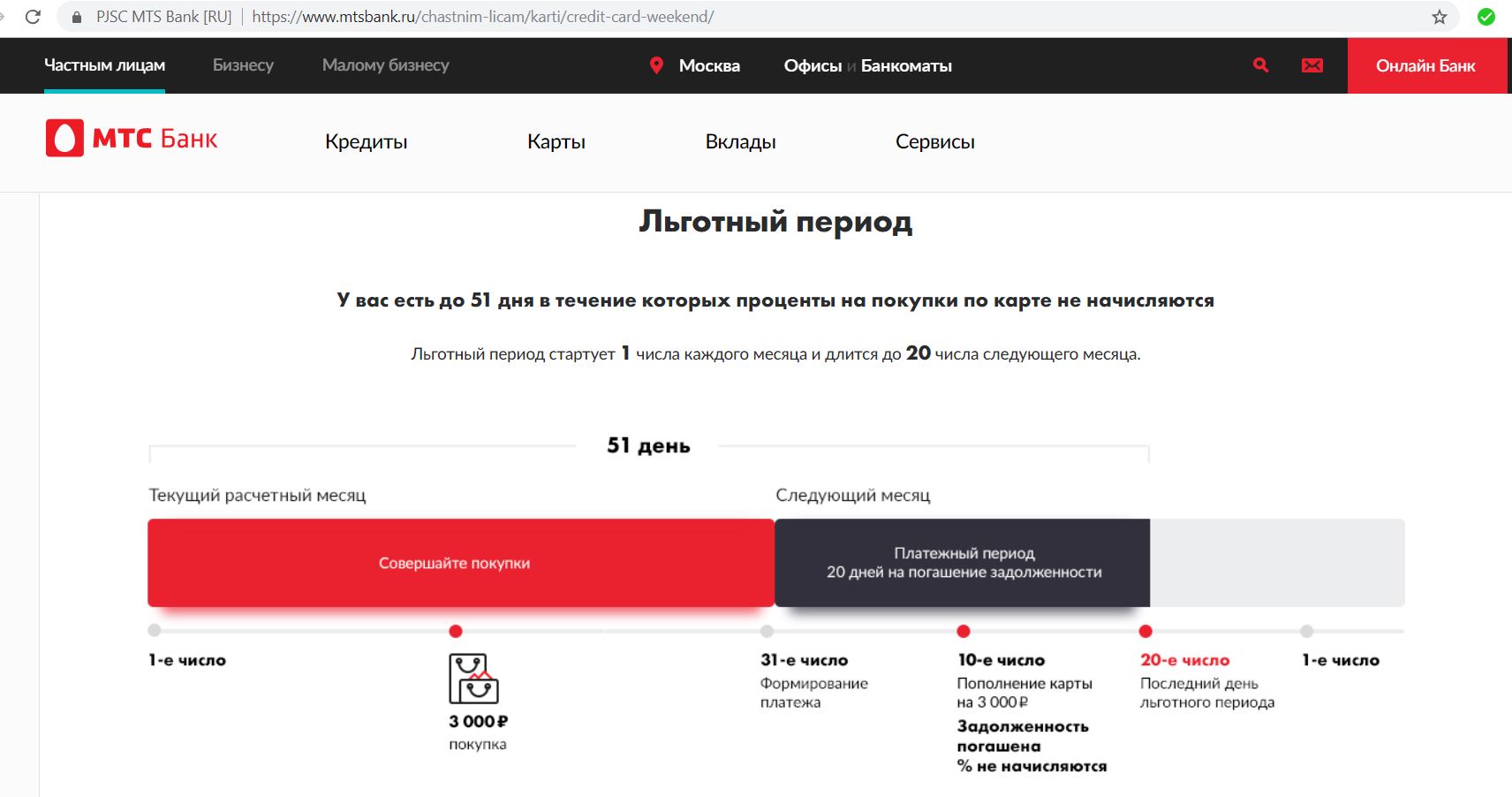
Task: Click the МТС Банк egg logo
Action: click(64, 138)
